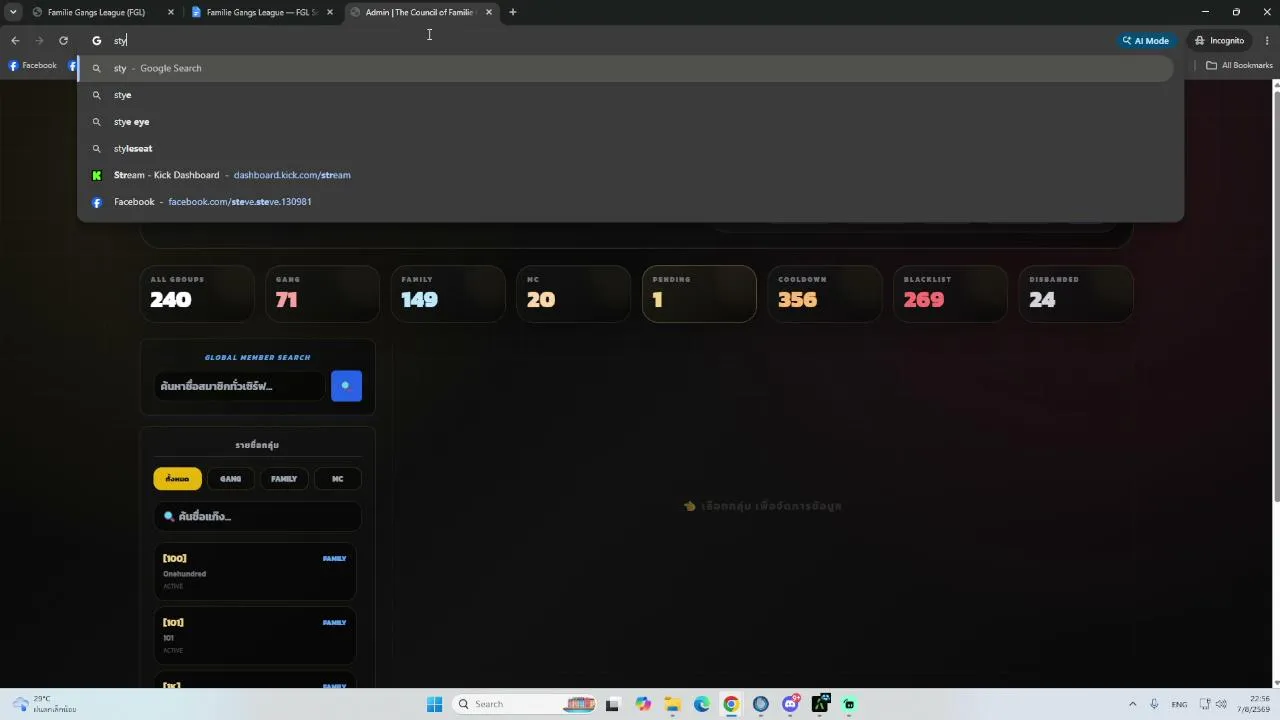Click the Facebook icon in suggestion list
Screen dimensions: 1280x720
coord(97,202)
